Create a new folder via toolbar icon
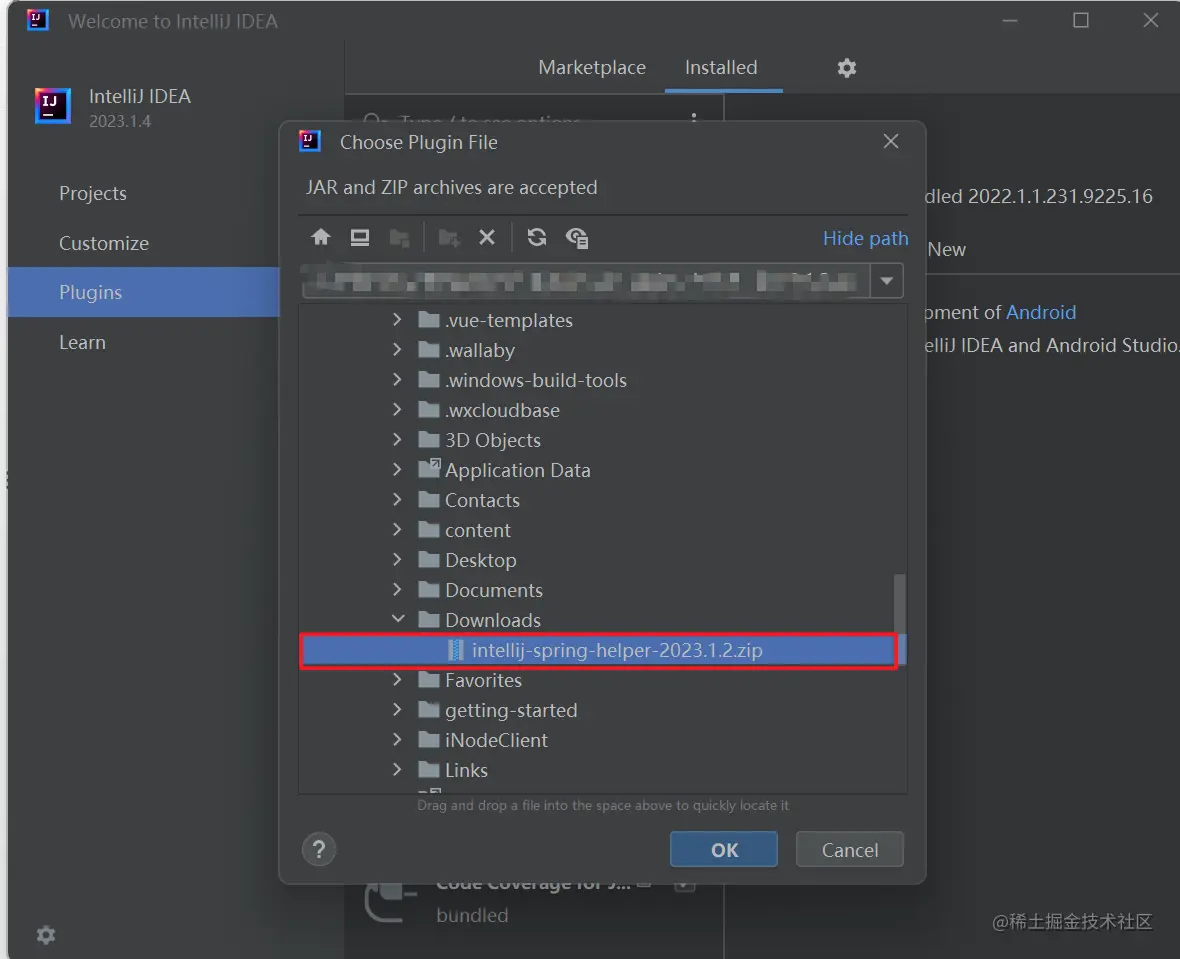 tap(449, 239)
